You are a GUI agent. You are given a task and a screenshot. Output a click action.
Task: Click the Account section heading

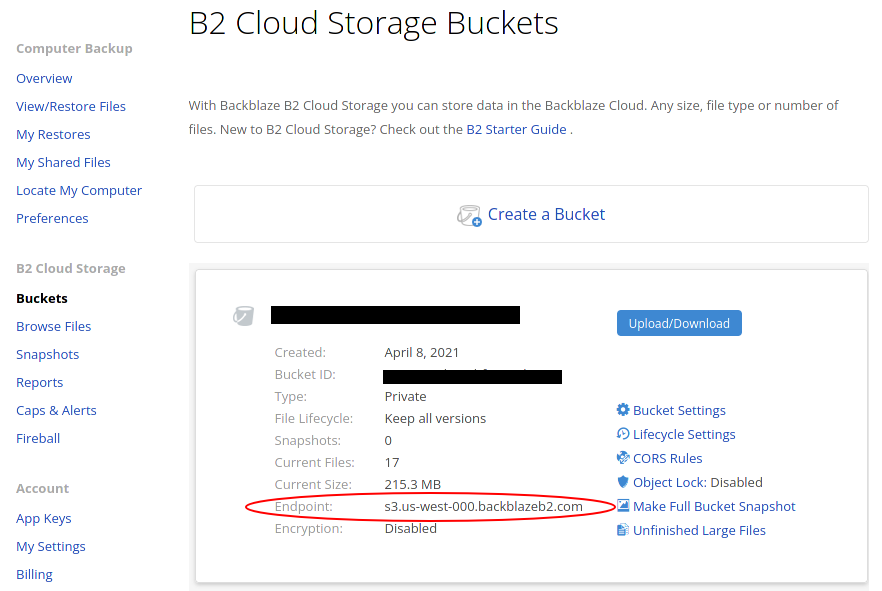(42, 489)
